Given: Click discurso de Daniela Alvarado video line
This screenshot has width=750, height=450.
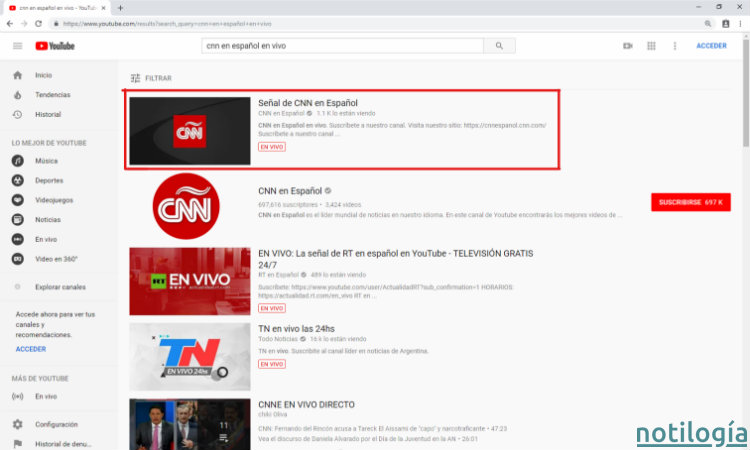Looking at the screenshot, I should coord(368,439).
